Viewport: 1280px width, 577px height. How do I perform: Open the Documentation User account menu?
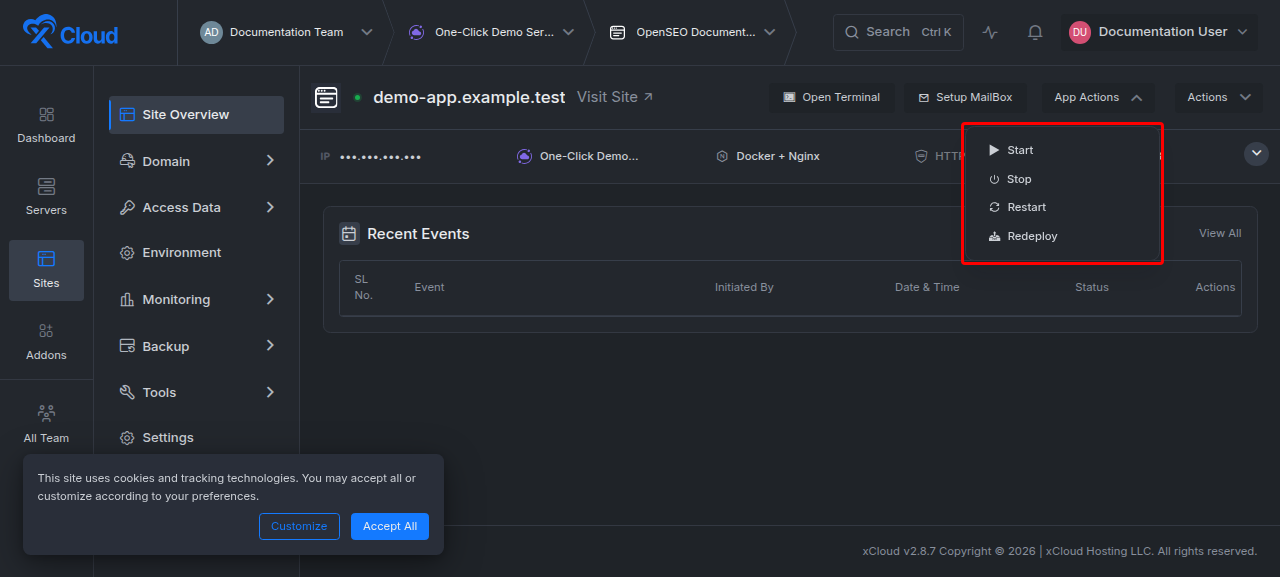point(1159,32)
